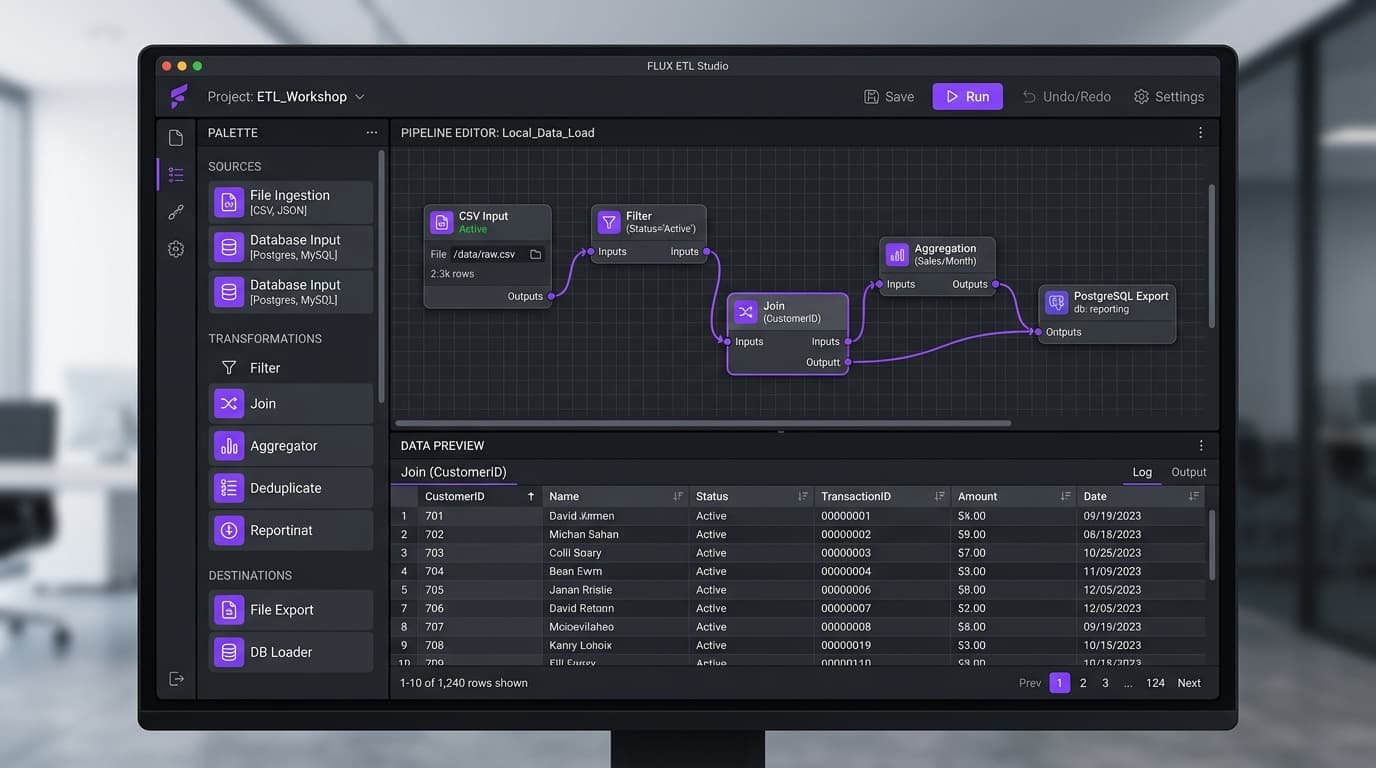Select the Join transformation icon in palette
Viewport: 1376px width, 768px height.
click(229, 404)
